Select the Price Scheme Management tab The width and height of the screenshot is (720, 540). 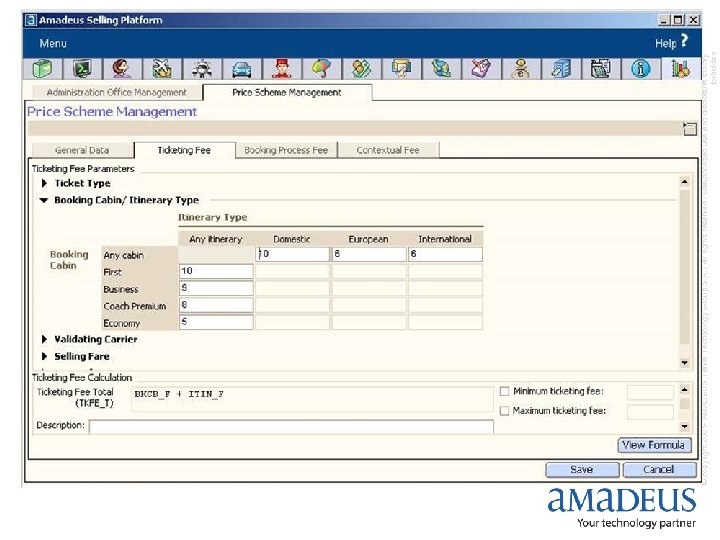[x=287, y=92]
